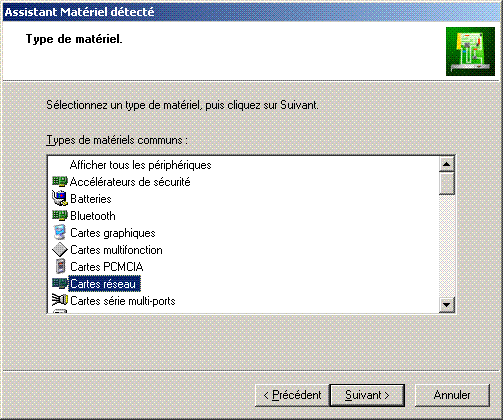The height and width of the screenshot is (420, 503).
Task: Click the Cartes réseau card icon
Action: (x=60, y=284)
